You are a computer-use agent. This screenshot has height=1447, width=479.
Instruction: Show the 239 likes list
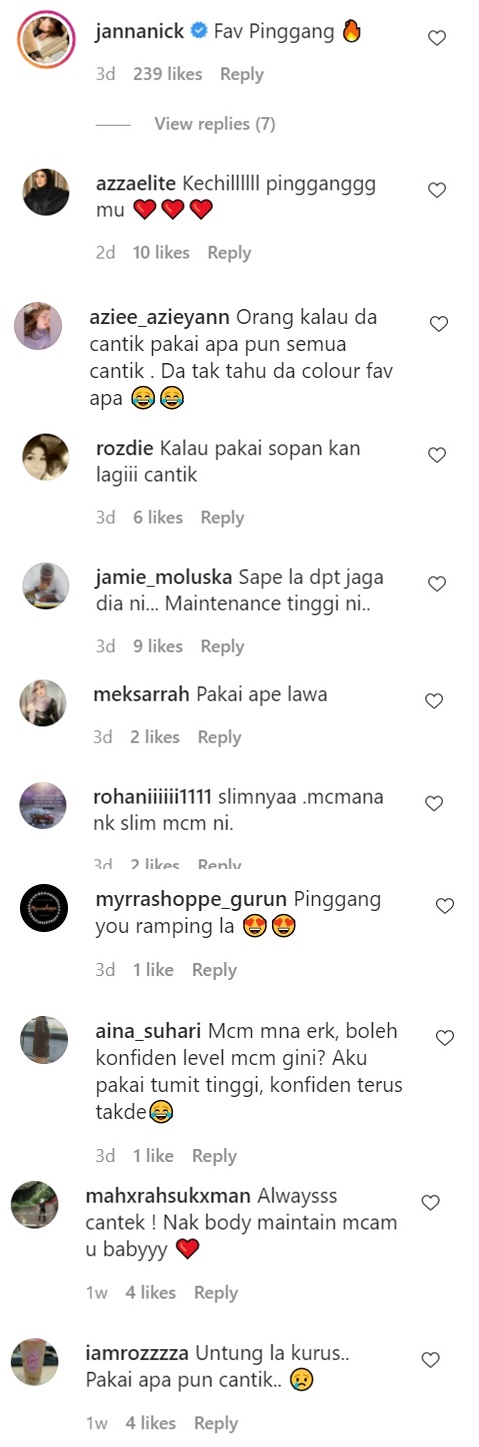[x=168, y=74]
